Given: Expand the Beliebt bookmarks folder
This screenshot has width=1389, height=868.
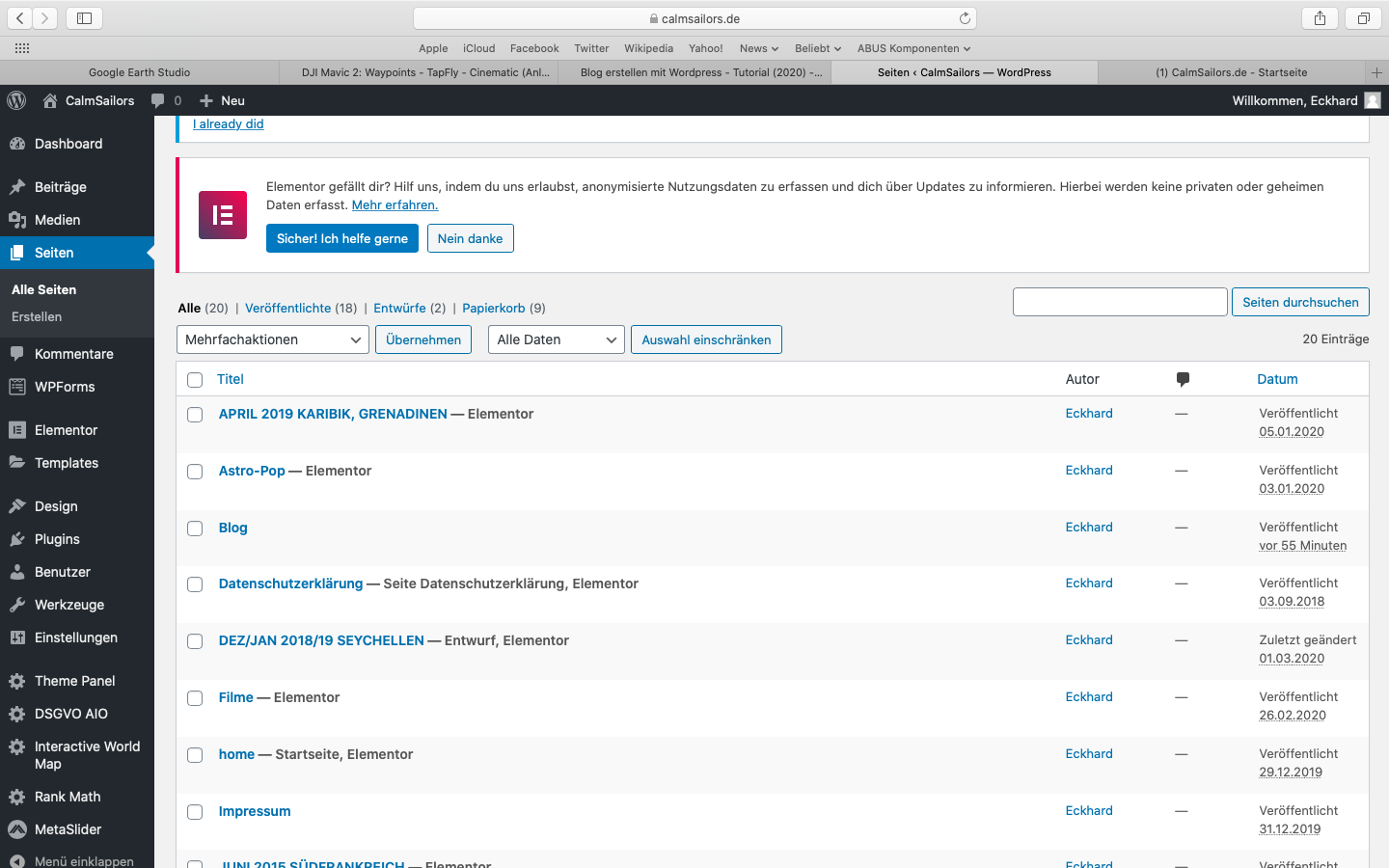Looking at the screenshot, I should (818, 48).
